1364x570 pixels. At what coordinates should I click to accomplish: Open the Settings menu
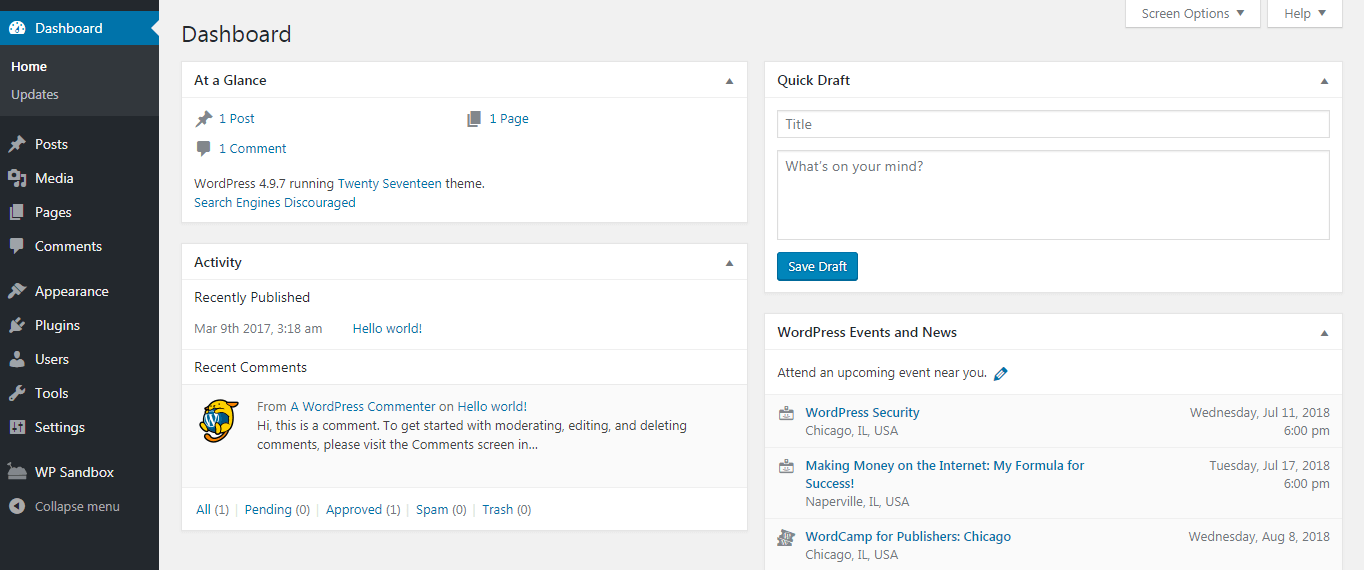[79, 427]
